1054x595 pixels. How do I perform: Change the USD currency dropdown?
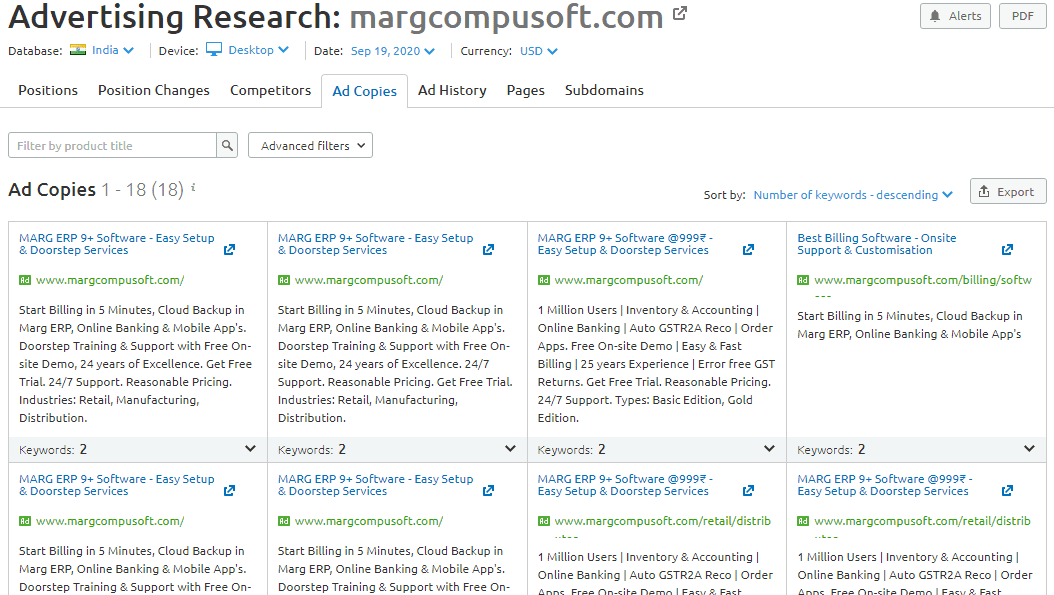pos(538,51)
